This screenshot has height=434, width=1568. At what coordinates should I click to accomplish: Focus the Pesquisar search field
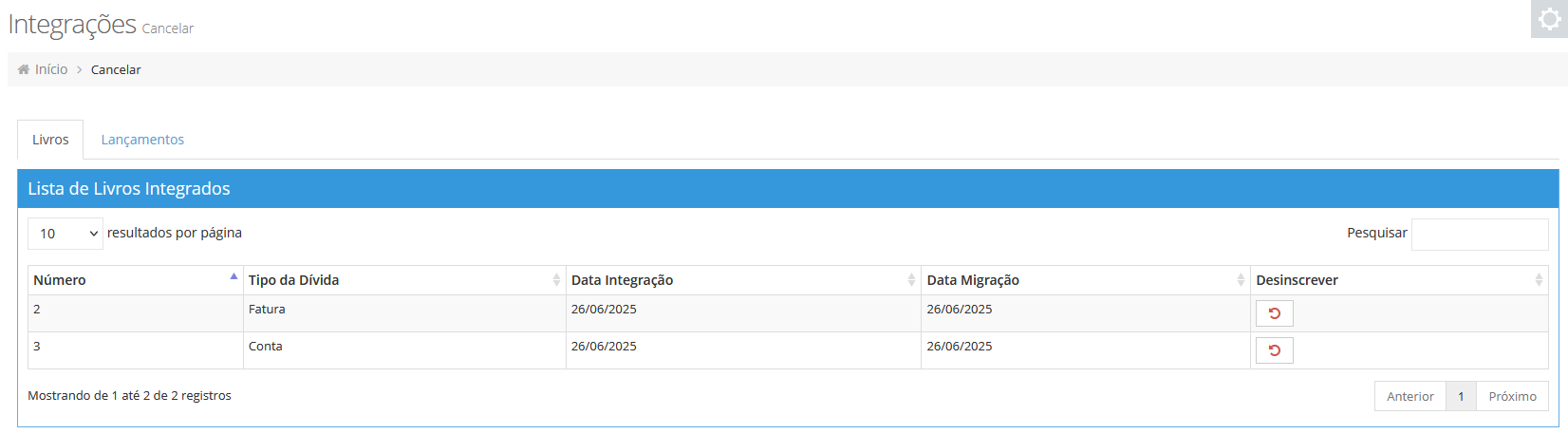coord(1480,234)
